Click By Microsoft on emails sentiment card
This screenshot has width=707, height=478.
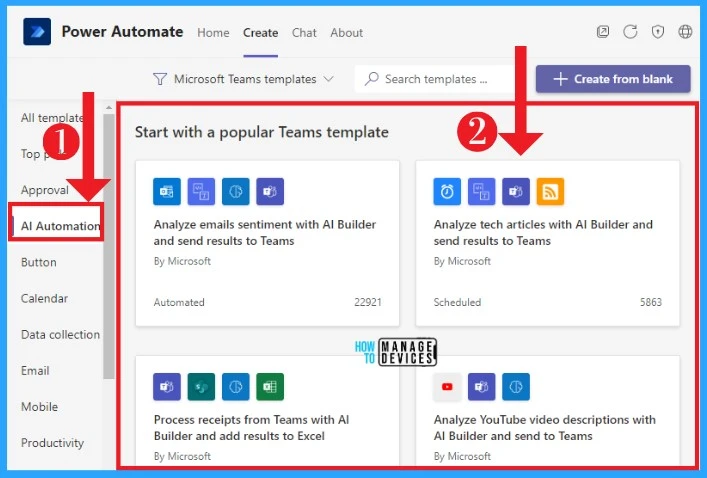182,261
